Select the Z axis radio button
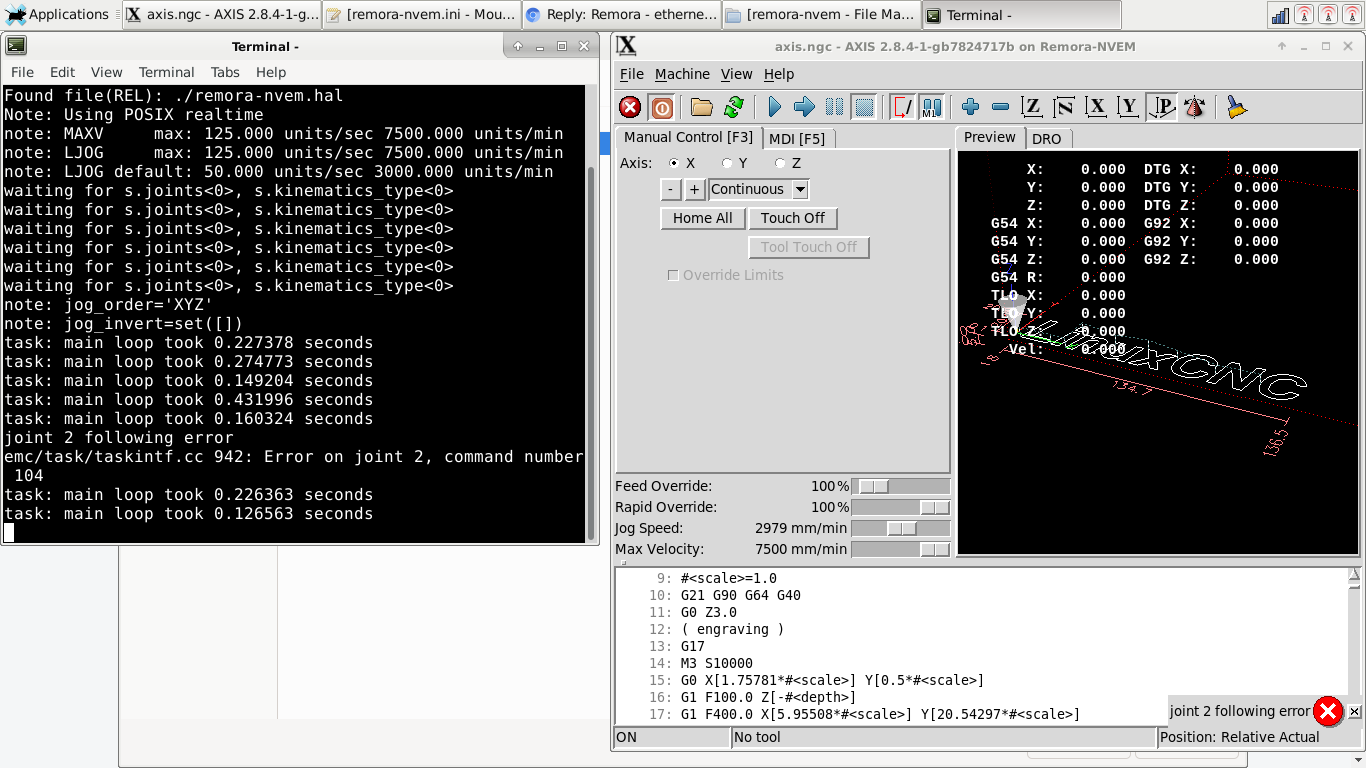Screen dimensions: 1366x768 pos(780,163)
